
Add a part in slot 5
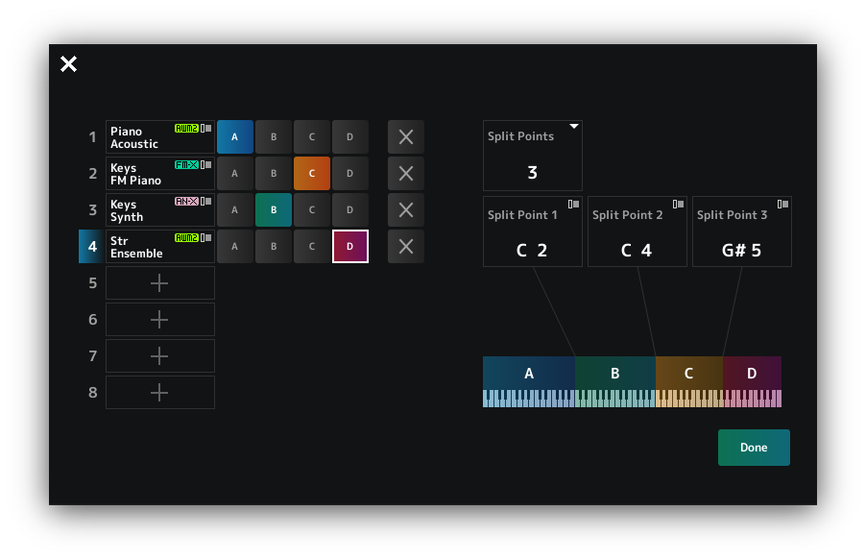pyautogui.click(x=160, y=283)
